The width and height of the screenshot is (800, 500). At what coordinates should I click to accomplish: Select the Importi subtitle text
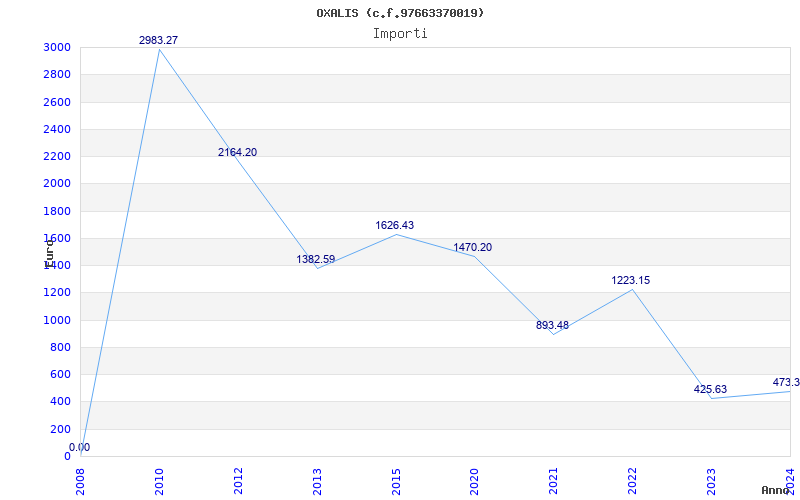[400, 34]
